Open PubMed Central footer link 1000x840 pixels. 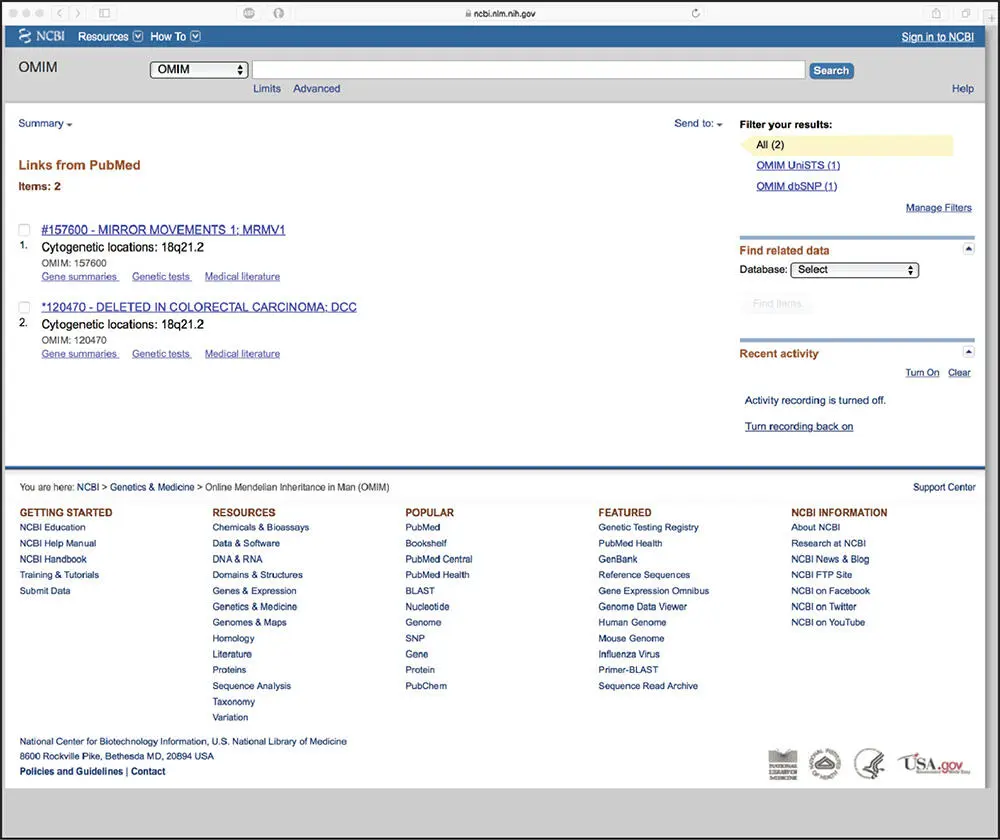coord(439,559)
